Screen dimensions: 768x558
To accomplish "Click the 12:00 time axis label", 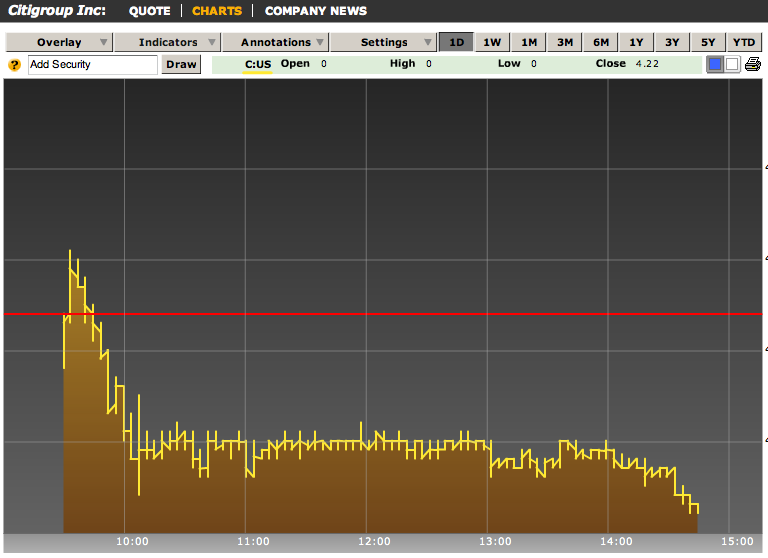I will pos(374,541).
